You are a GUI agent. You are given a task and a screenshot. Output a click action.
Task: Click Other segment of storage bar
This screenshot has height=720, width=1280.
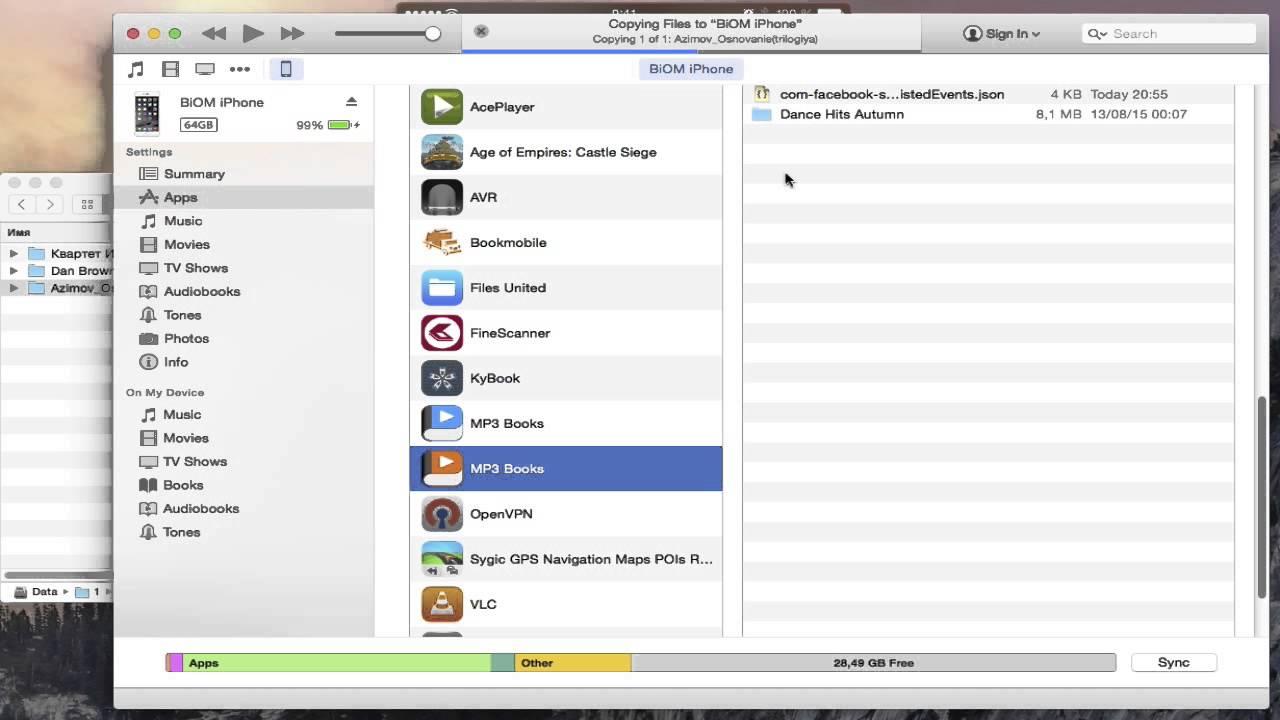pos(573,663)
